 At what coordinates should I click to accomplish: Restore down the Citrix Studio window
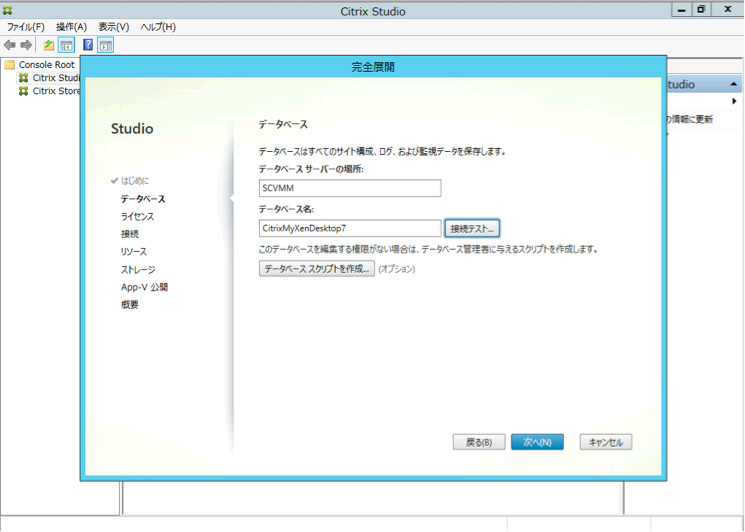[x=701, y=10]
